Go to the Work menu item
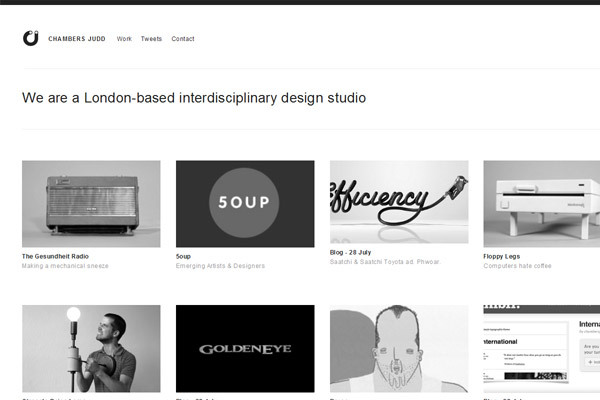600x400 pixels. coord(124,39)
